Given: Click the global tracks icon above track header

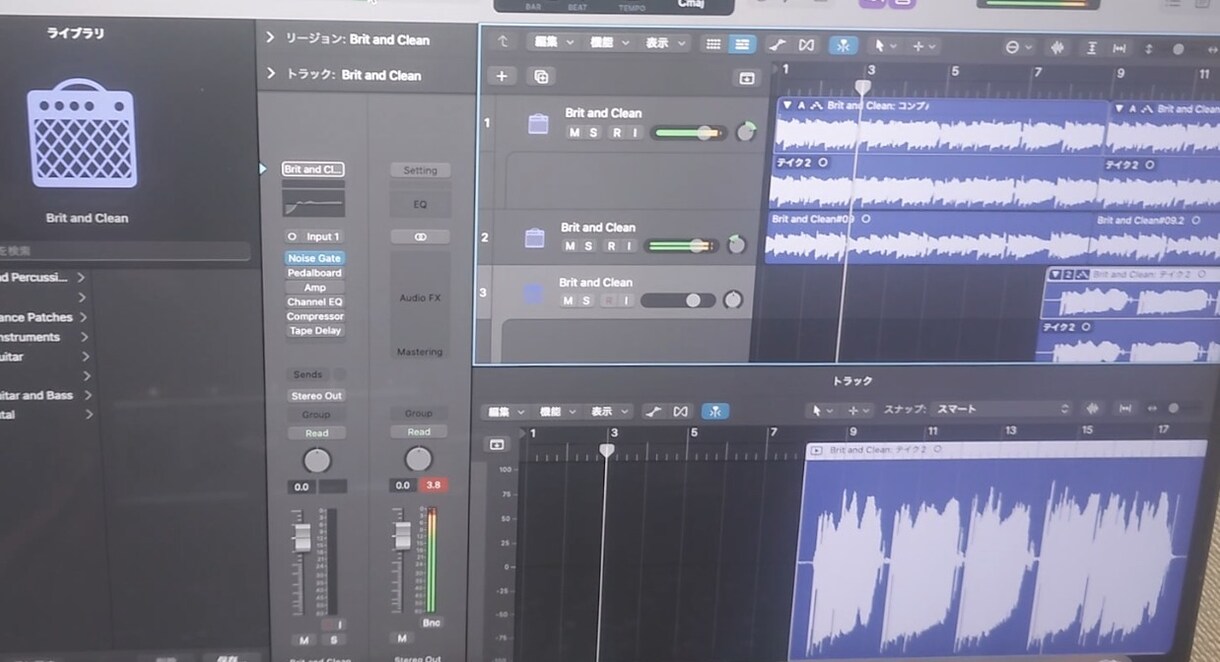Looking at the screenshot, I should pos(746,78).
